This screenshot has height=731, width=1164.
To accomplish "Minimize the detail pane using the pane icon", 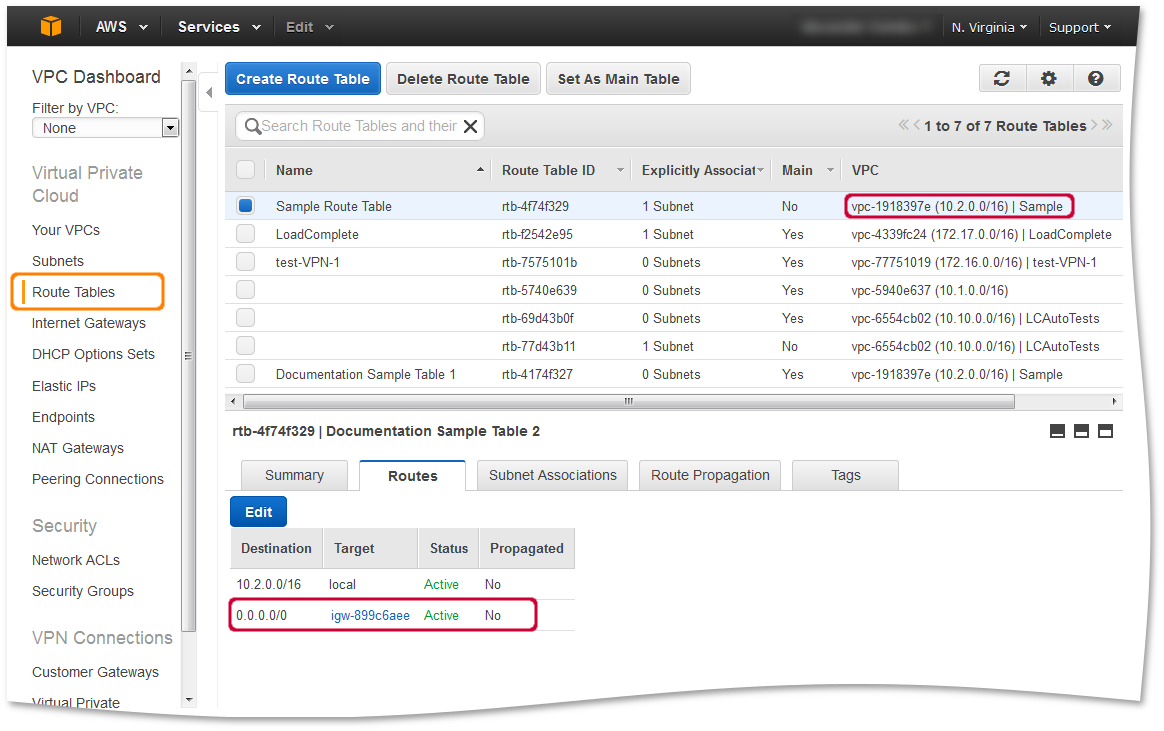I will pos(1057,431).
